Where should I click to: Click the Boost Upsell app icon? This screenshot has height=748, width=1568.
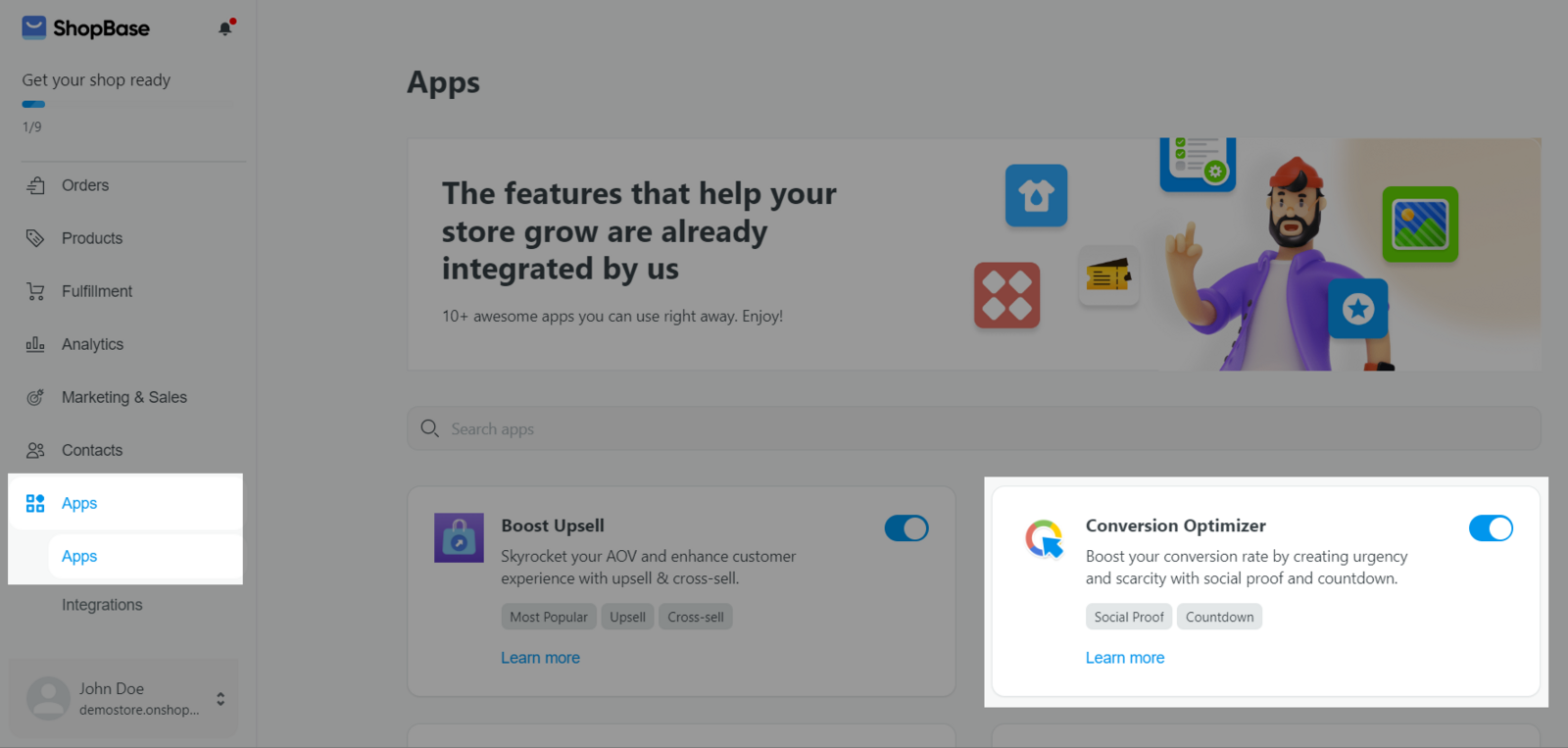pos(459,537)
